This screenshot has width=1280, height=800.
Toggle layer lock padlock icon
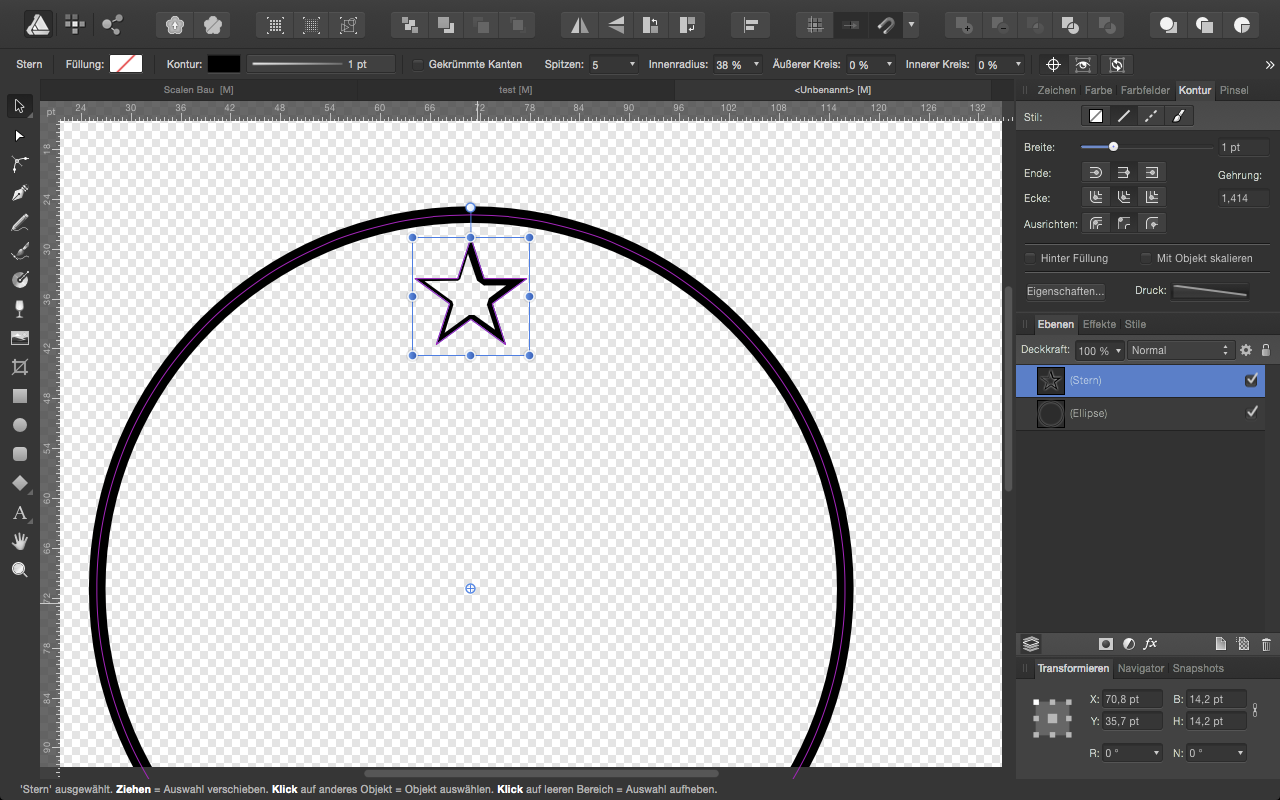(1266, 350)
